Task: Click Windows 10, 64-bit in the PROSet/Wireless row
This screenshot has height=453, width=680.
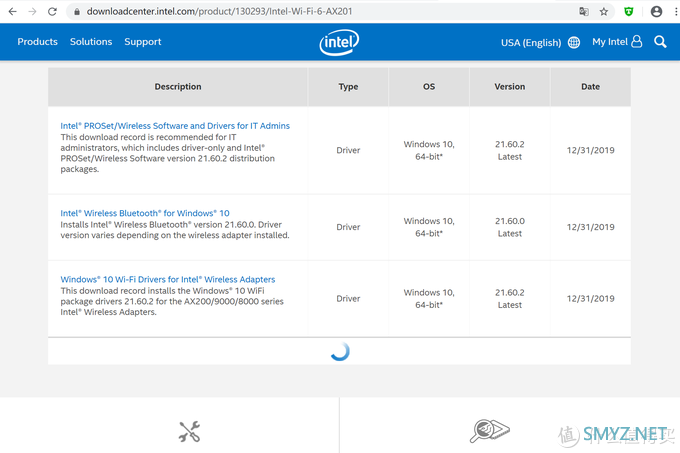Action: point(429,150)
